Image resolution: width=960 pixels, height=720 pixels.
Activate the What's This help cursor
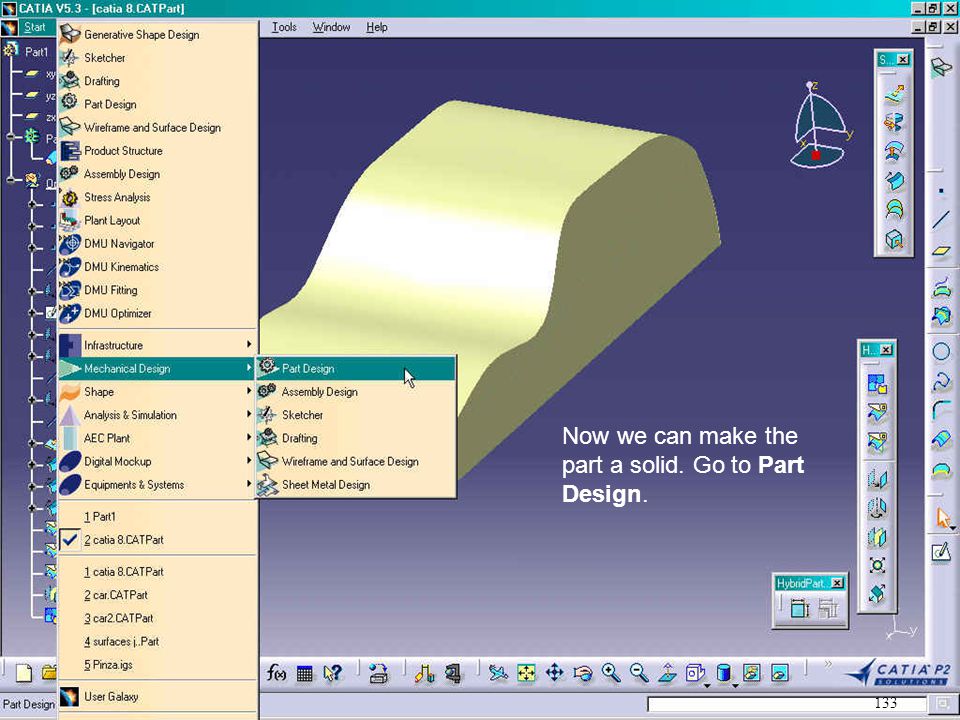point(332,673)
